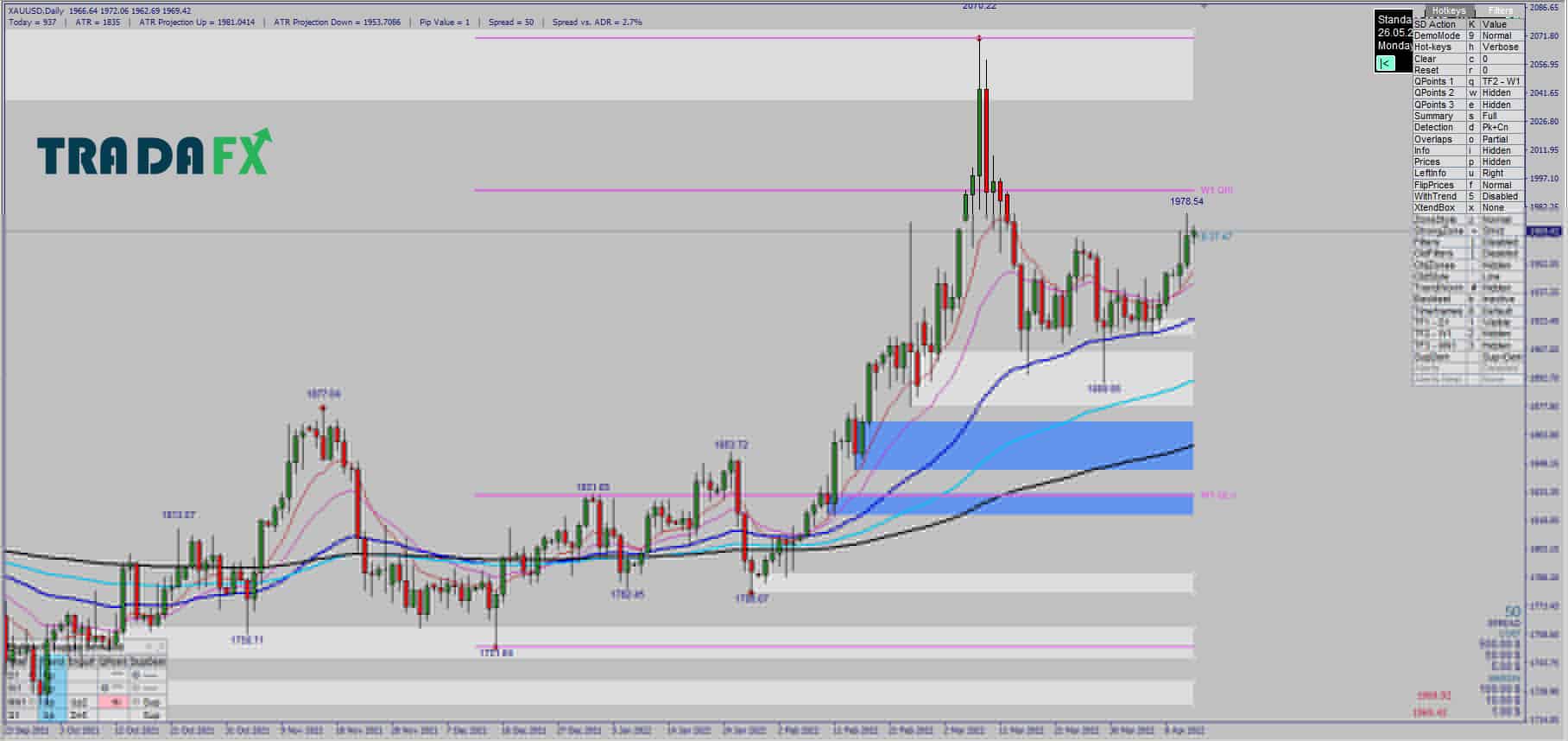The width and height of the screenshot is (1568, 741).
Task: Click the Clear row in hotkeys panel
Action: click(x=1467, y=59)
